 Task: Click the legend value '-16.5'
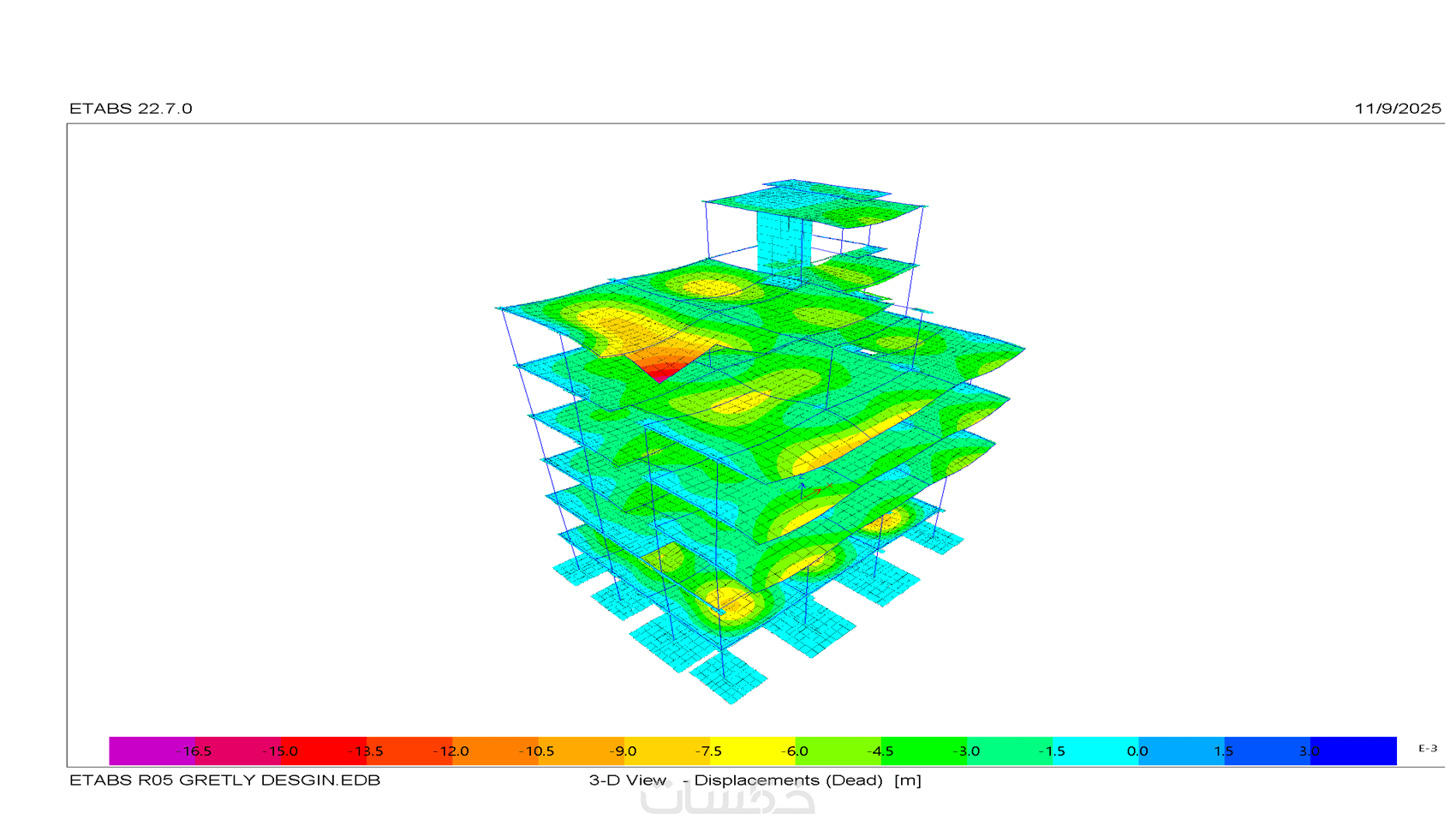[x=194, y=751]
